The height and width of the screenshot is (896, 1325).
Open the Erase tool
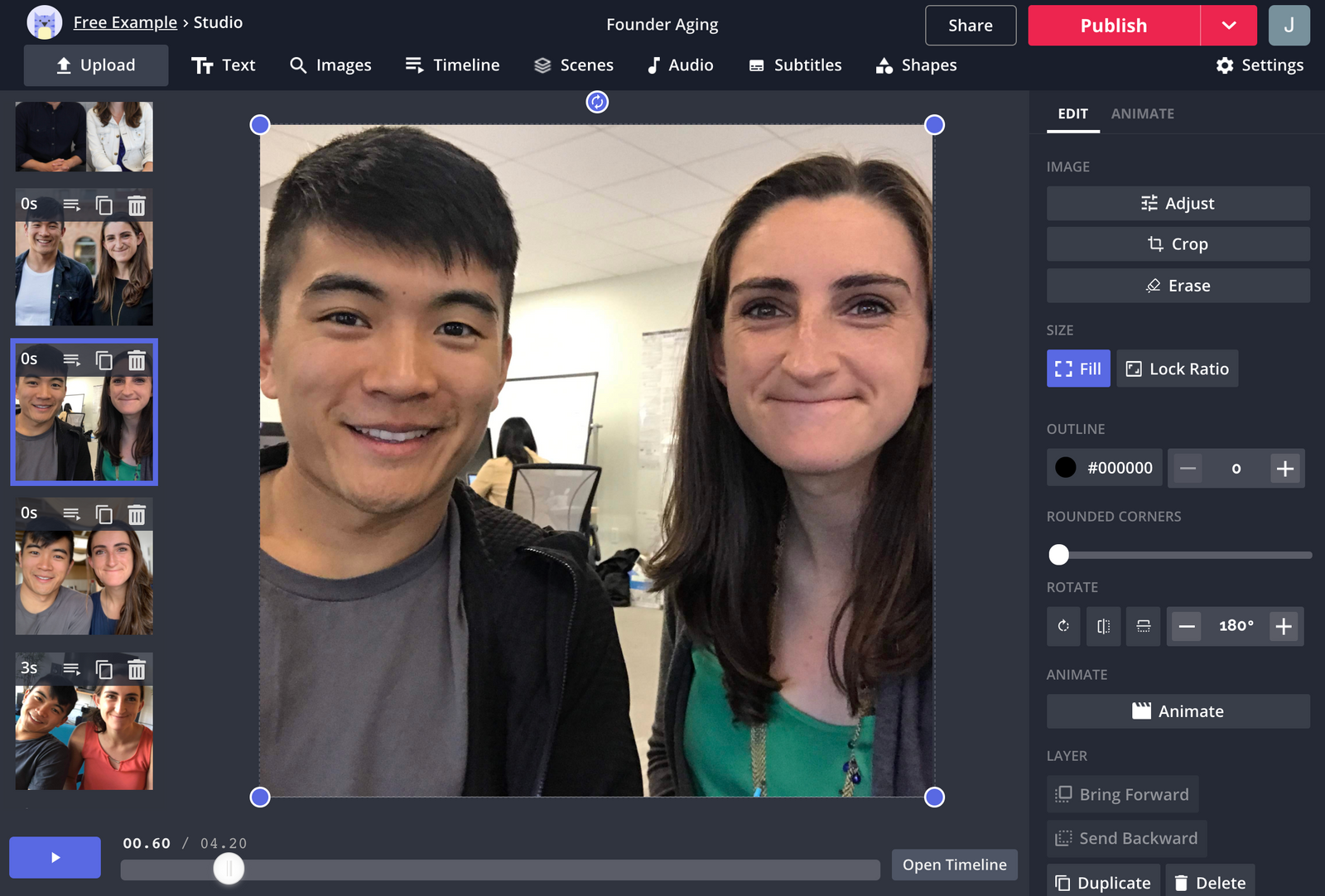point(1177,285)
